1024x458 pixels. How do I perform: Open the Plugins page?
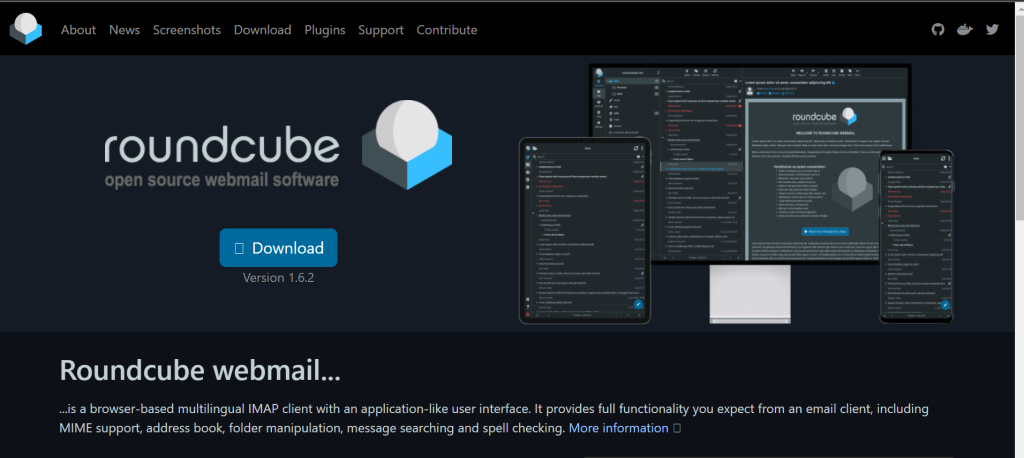point(325,30)
